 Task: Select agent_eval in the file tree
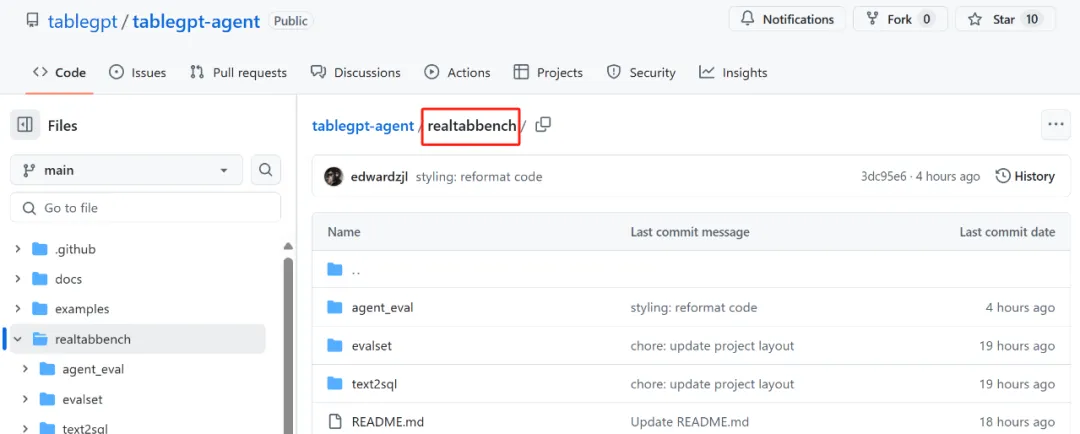[93, 369]
